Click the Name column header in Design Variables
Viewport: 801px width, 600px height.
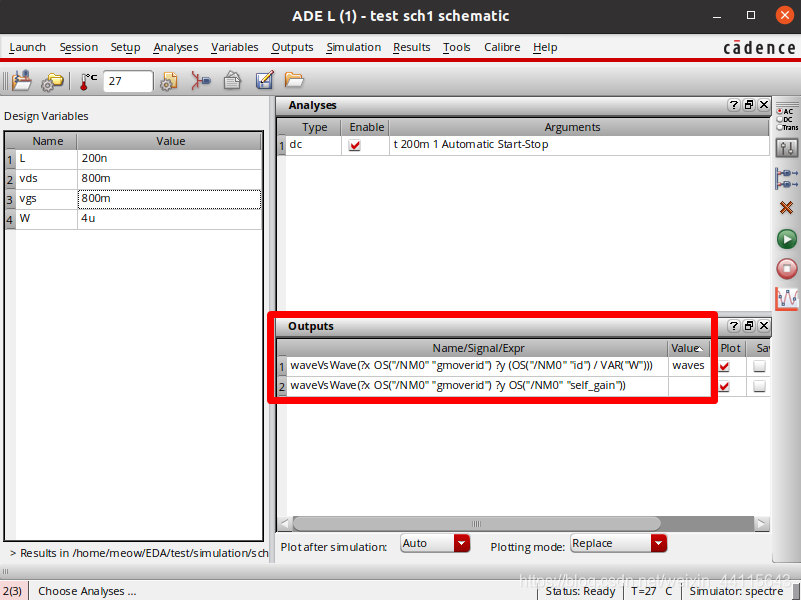47,141
